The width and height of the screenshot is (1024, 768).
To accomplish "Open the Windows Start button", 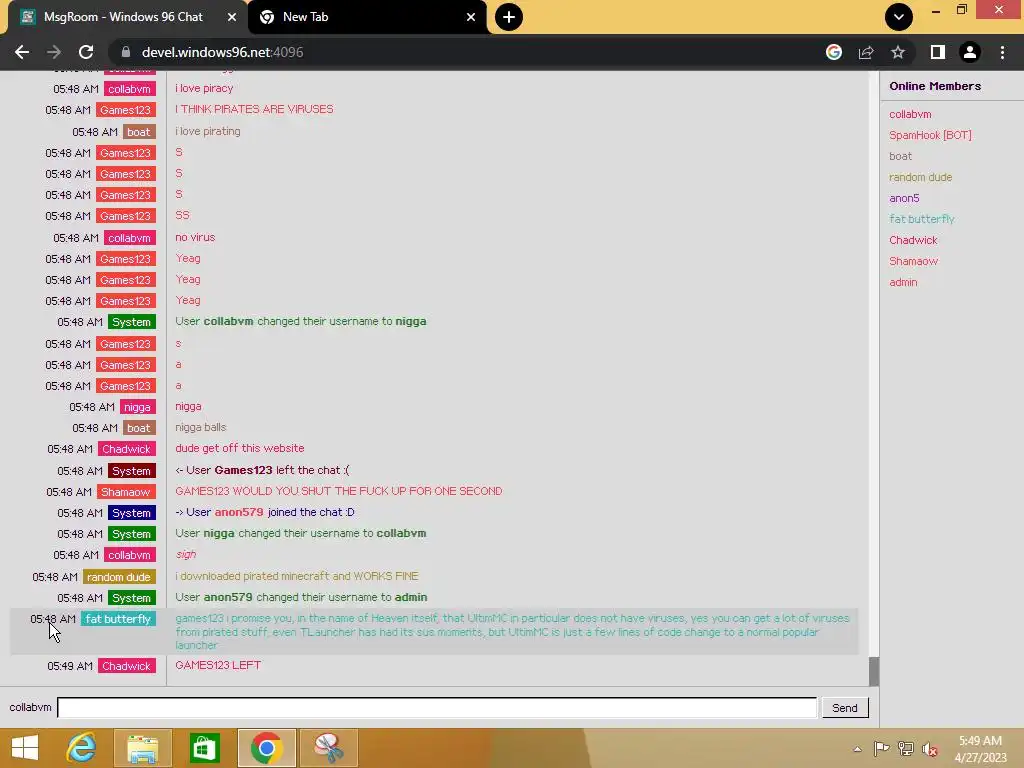I will (x=25, y=748).
